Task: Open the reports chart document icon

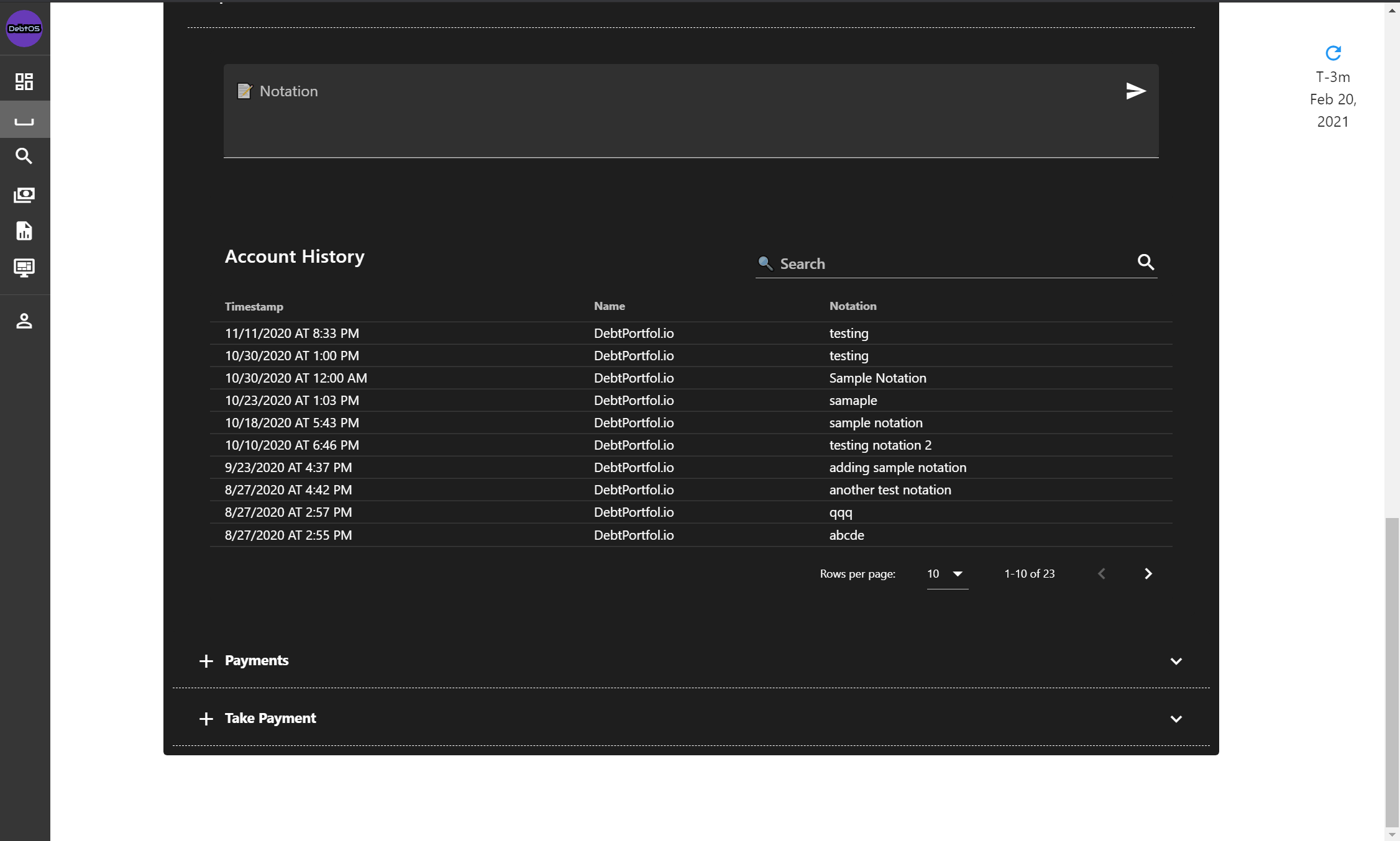Action: pyautogui.click(x=24, y=231)
